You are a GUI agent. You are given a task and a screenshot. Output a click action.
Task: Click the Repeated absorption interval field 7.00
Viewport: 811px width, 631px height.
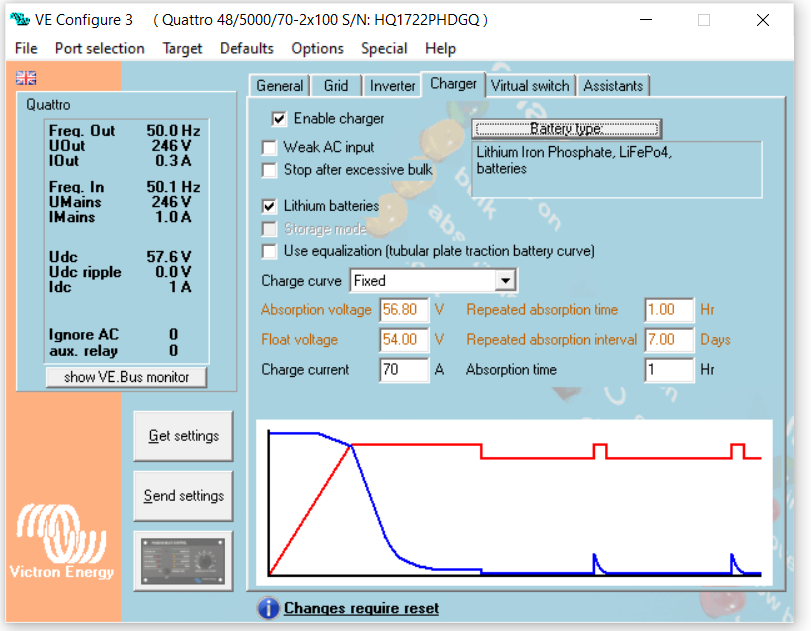click(x=669, y=340)
